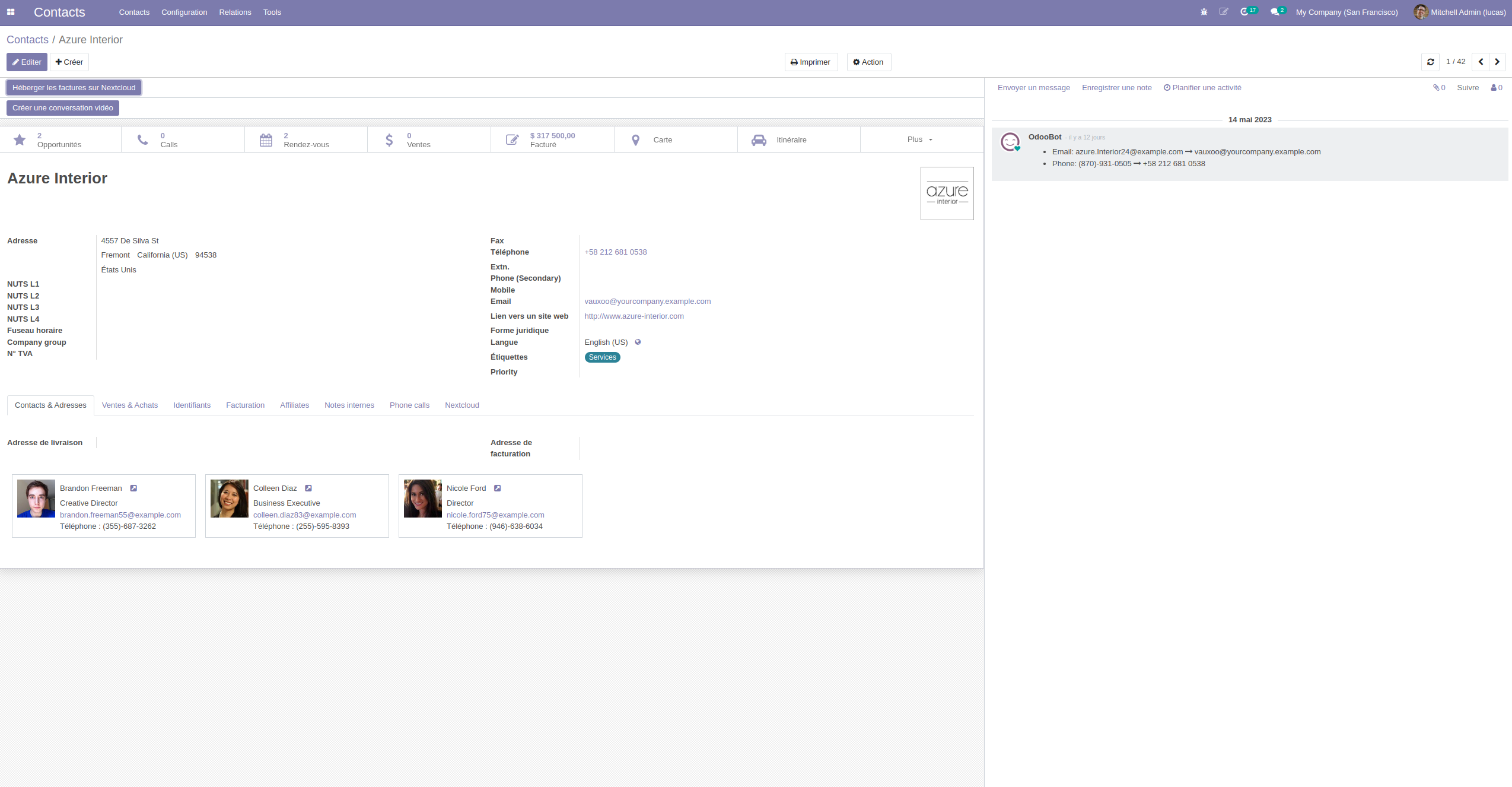Select Contacts & Adresses tab
The image size is (1512, 787).
(x=50, y=405)
